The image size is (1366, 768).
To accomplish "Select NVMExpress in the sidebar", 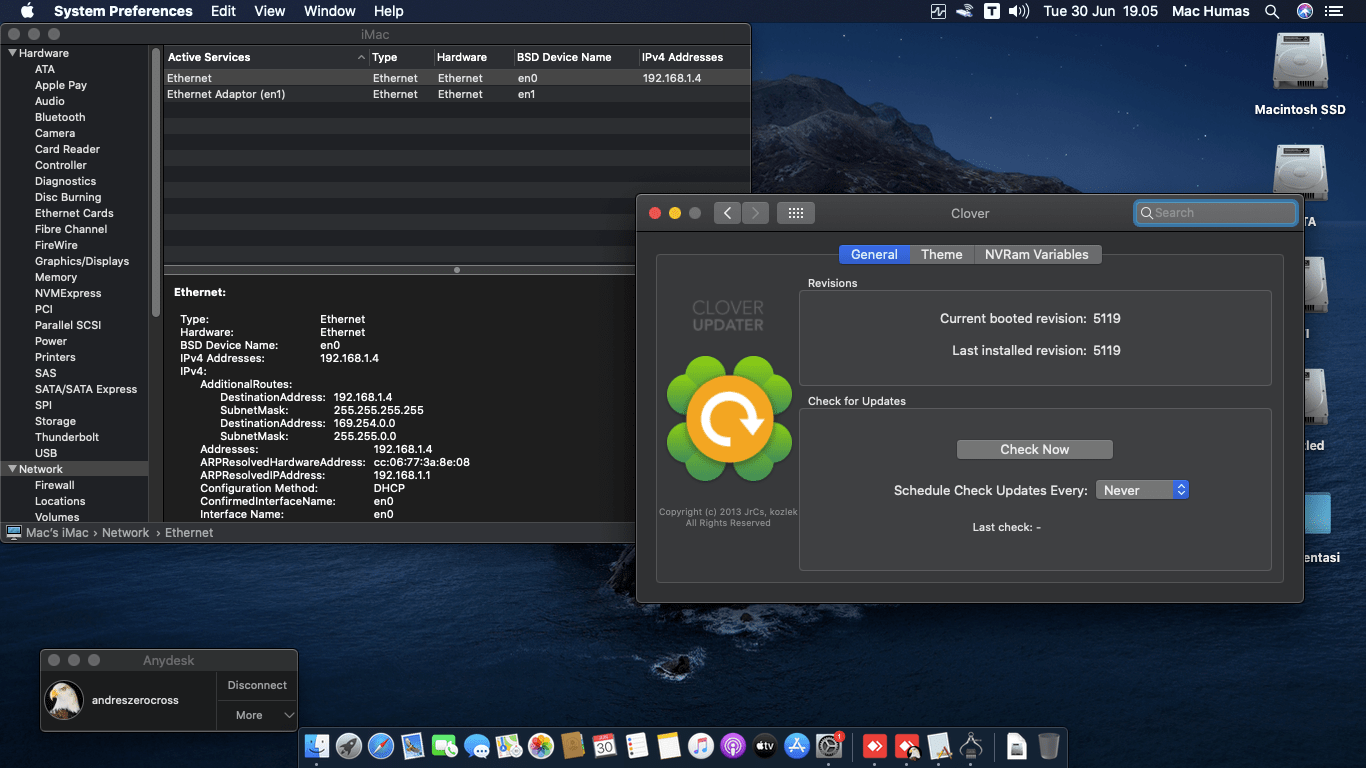I will [68, 293].
